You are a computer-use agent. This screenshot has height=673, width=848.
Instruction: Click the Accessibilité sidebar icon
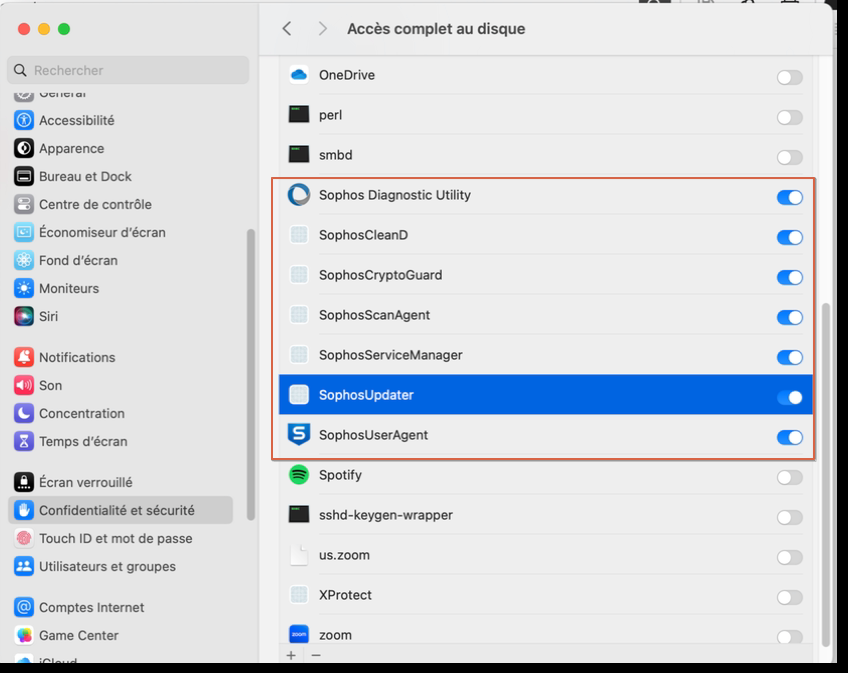[24, 120]
